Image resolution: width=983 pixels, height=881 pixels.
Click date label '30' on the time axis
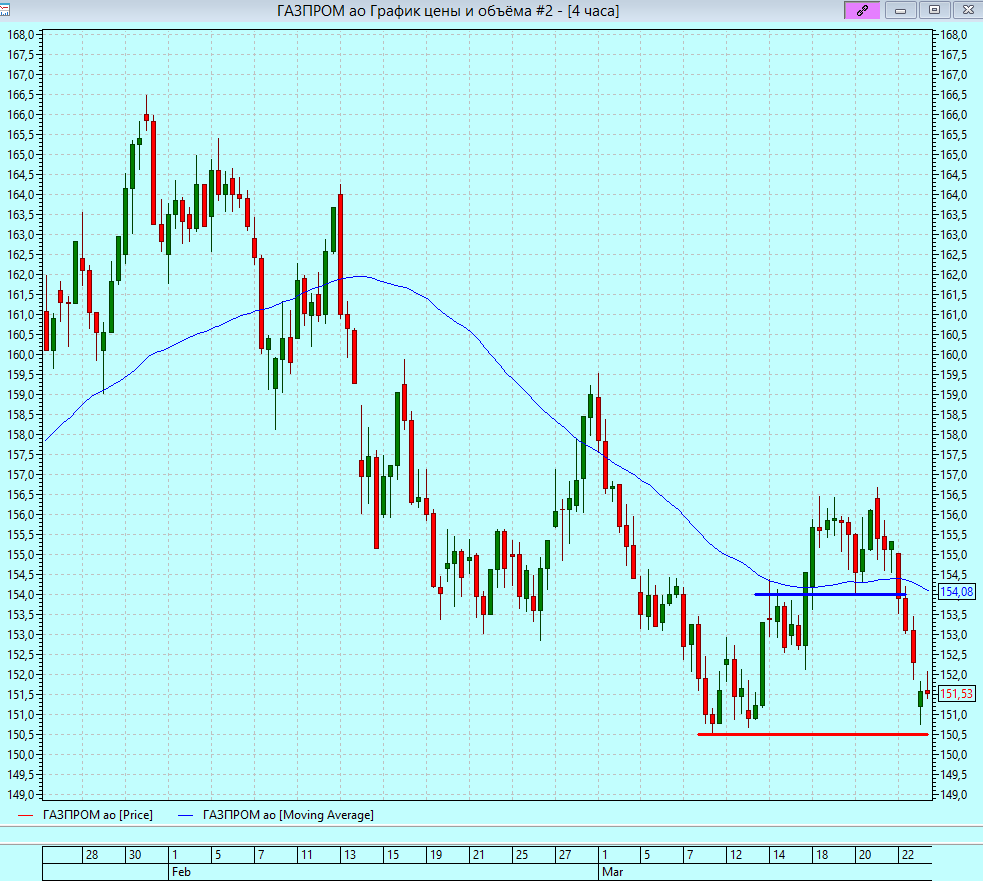pyautogui.click(x=135, y=855)
